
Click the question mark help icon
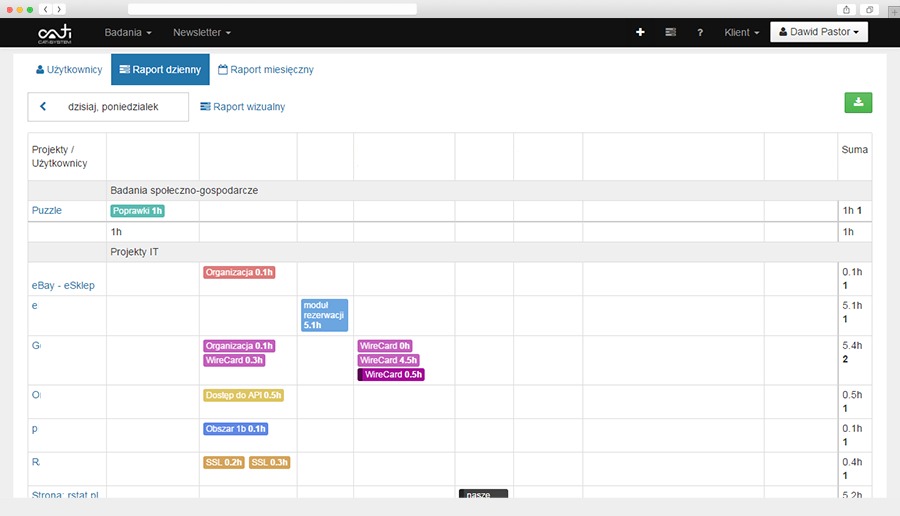[700, 33]
